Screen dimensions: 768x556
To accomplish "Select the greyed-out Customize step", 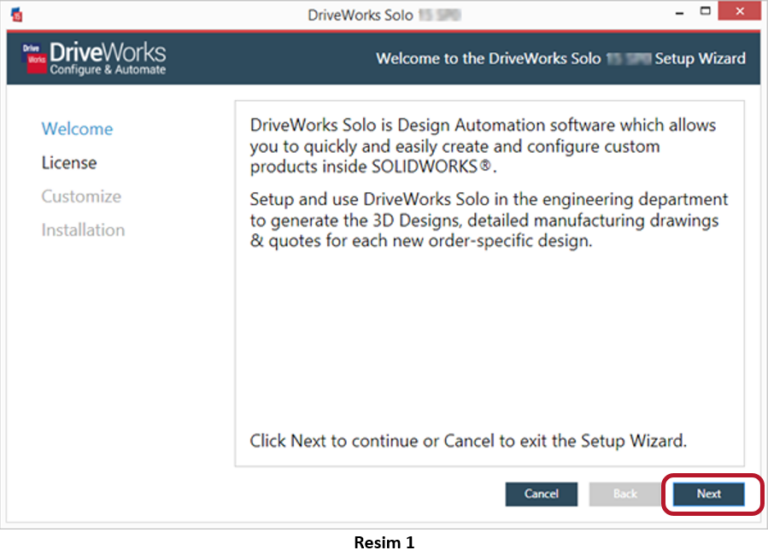I will (x=81, y=196).
